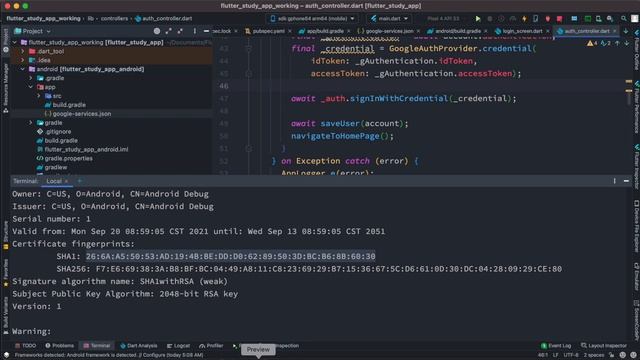Hide the Project panel with minus icon
Screen dimensions: 640x360
click(x=207, y=31)
